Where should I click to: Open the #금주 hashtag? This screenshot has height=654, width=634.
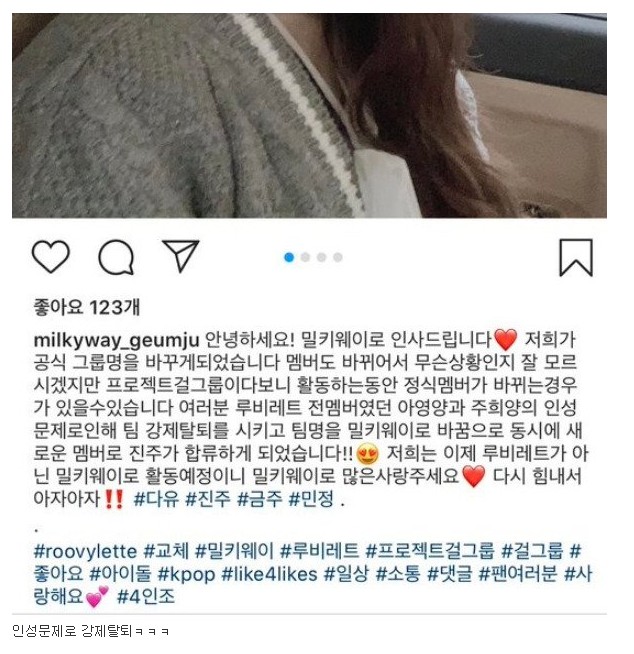[259, 498]
